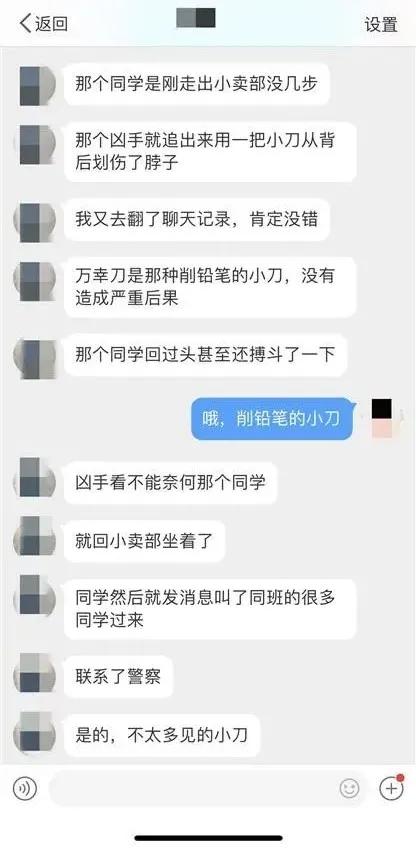Select message 万幸刀是那种削铅笔的小刀
This screenshot has height=849, width=416.
pyautogui.click(x=210, y=287)
